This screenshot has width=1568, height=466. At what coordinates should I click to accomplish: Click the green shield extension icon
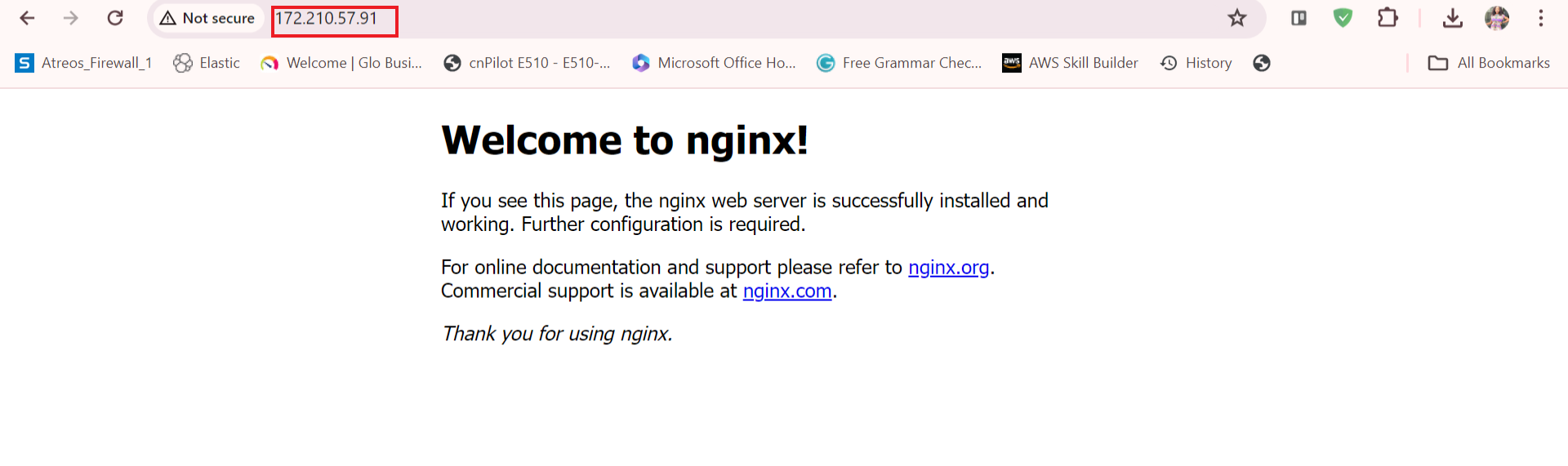point(1343,18)
